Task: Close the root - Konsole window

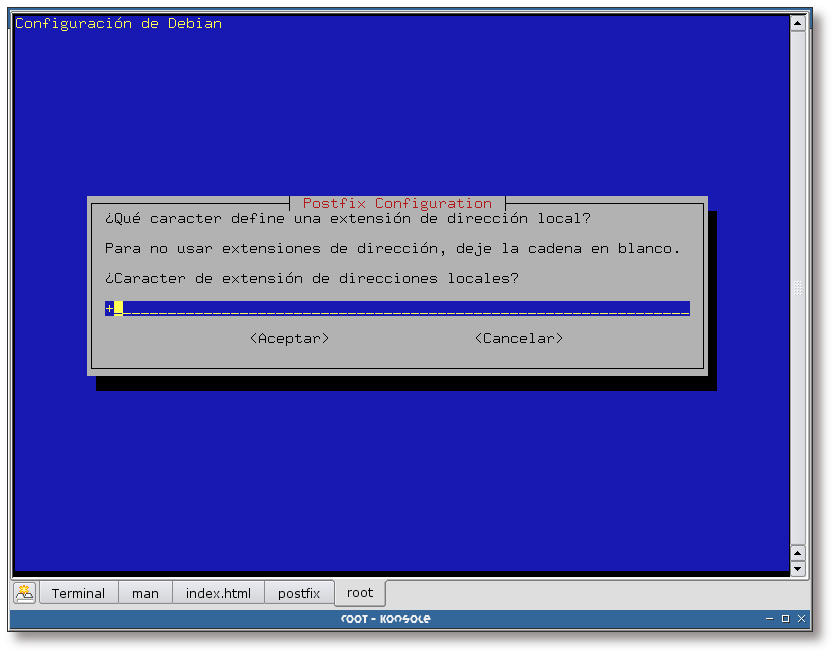Action: (801, 619)
